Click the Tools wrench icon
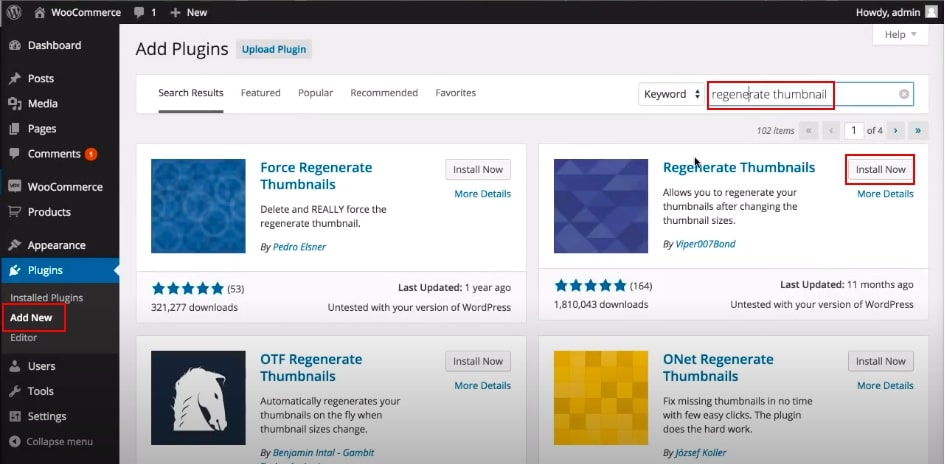Image resolution: width=945 pixels, height=464 pixels. 15,391
